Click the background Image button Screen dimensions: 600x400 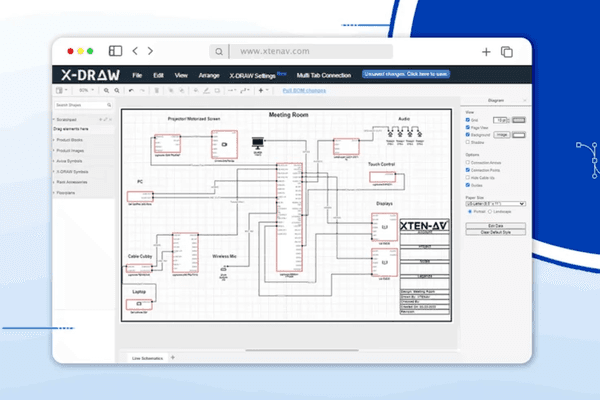[502, 135]
